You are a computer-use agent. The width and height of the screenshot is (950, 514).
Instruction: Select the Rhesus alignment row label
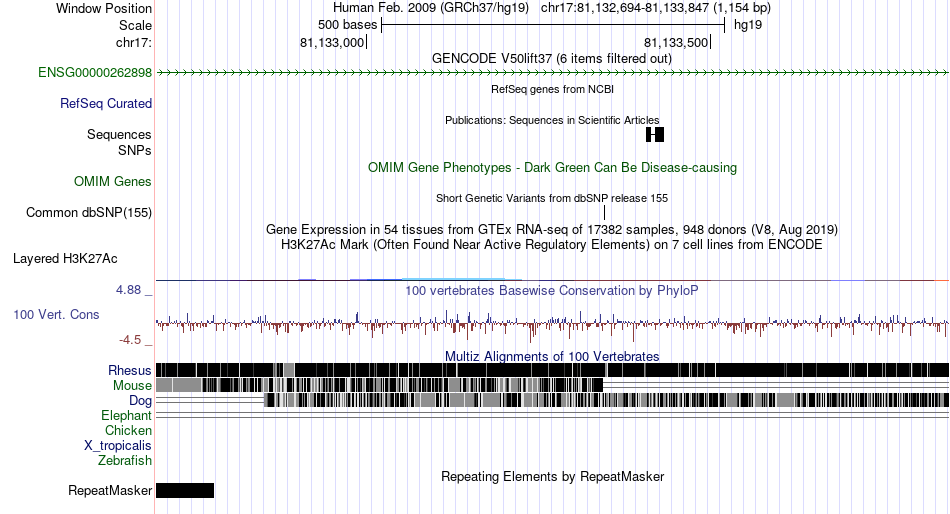(x=130, y=370)
